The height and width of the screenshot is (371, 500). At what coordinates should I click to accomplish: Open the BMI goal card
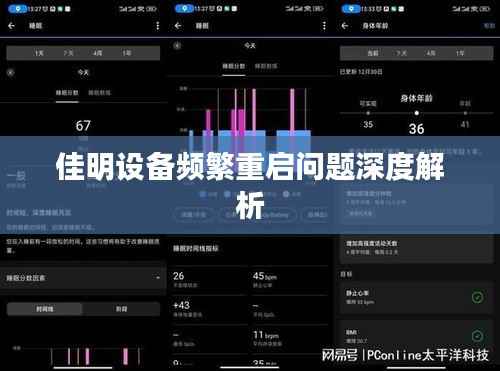click(x=416, y=335)
